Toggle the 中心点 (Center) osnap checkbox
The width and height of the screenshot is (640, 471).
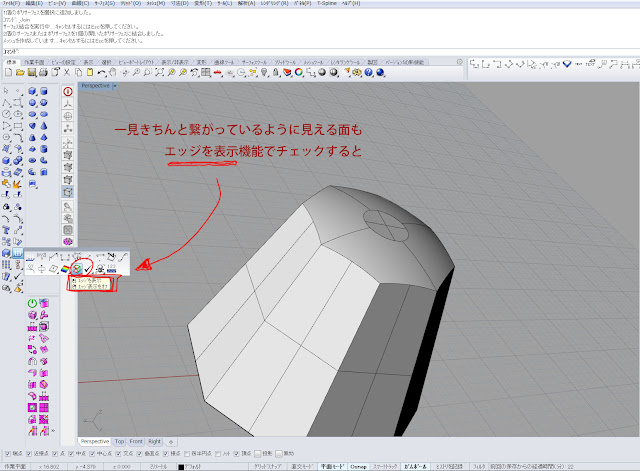click(x=92, y=454)
